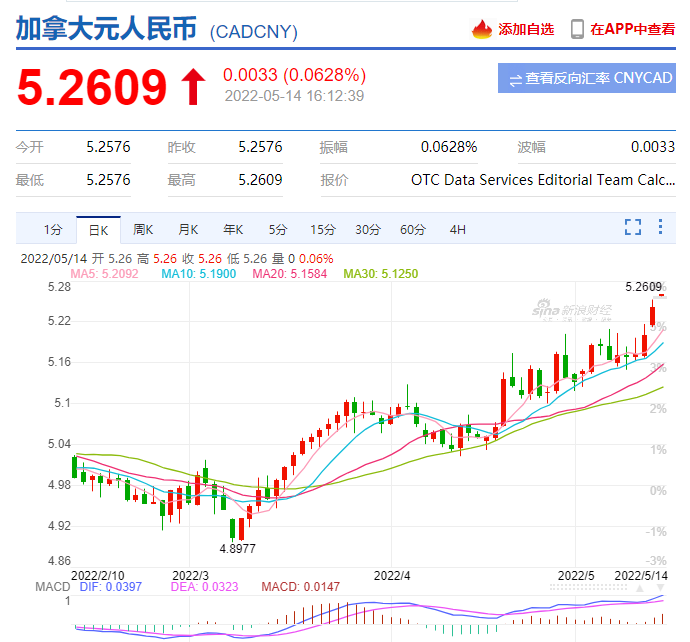The width and height of the screenshot is (690, 642).
Task: Click the chart range dotted scrollbar
Action: point(590,587)
